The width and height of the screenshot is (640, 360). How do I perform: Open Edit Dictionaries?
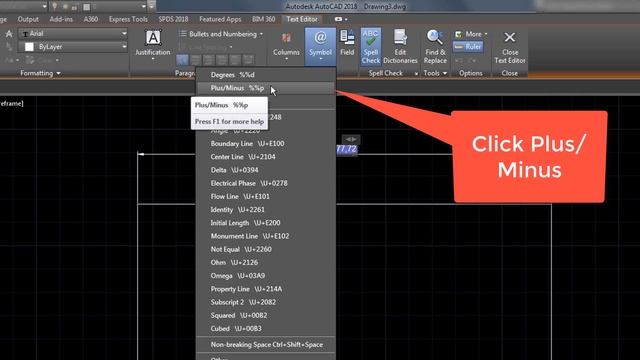pos(400,46)
